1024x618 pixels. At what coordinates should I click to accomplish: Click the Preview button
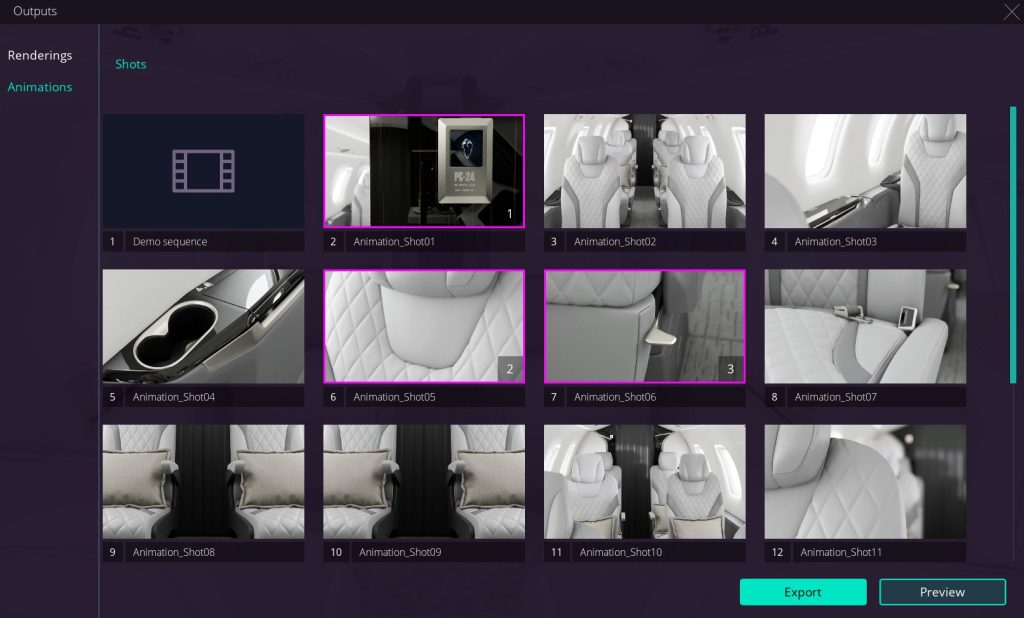tap(942, 592)
